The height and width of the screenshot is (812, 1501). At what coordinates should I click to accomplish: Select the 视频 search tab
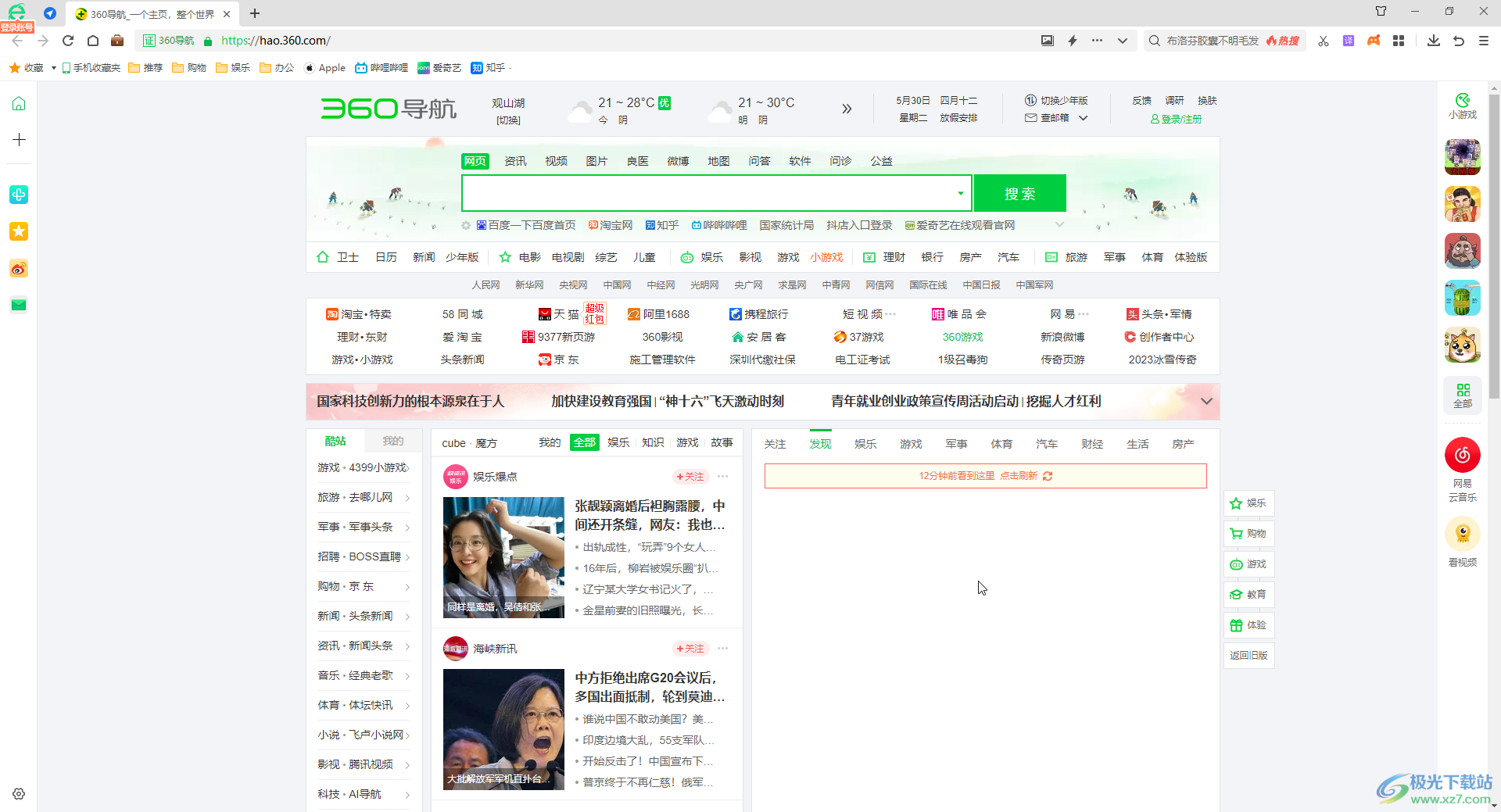pyautogui.click(x=556, y=161)
